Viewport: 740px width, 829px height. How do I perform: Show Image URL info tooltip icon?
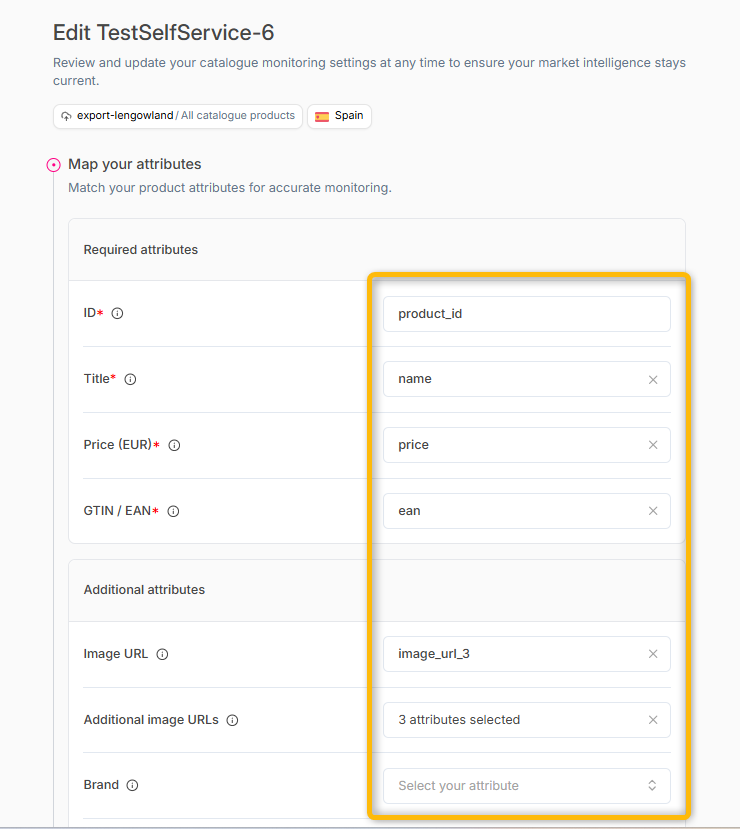click(162, 655)
